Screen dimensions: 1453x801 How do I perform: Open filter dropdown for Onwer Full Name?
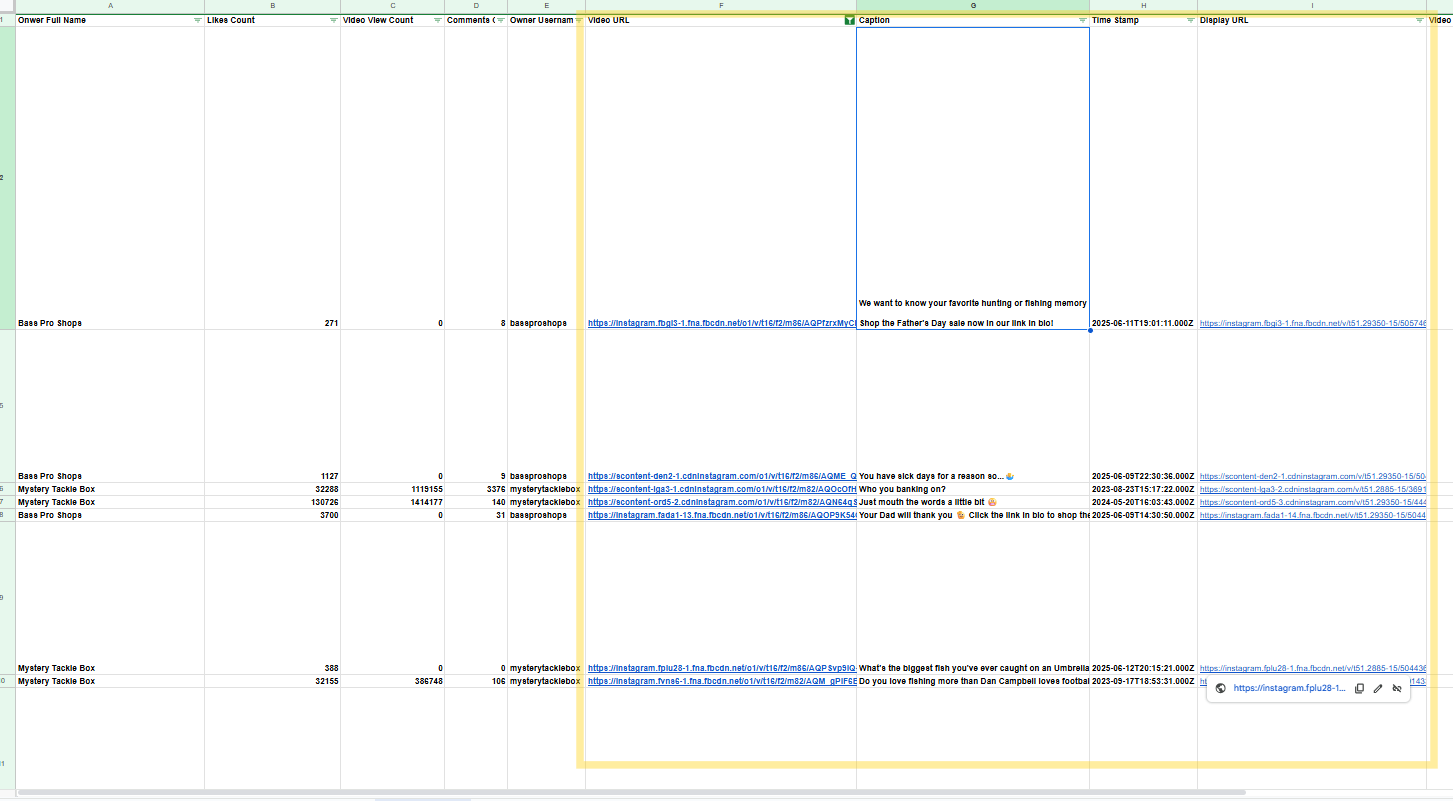197,20
